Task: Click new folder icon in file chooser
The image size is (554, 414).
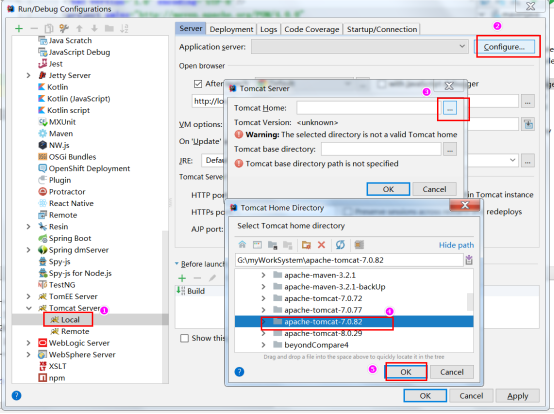Action: click(x=306, y=244)
